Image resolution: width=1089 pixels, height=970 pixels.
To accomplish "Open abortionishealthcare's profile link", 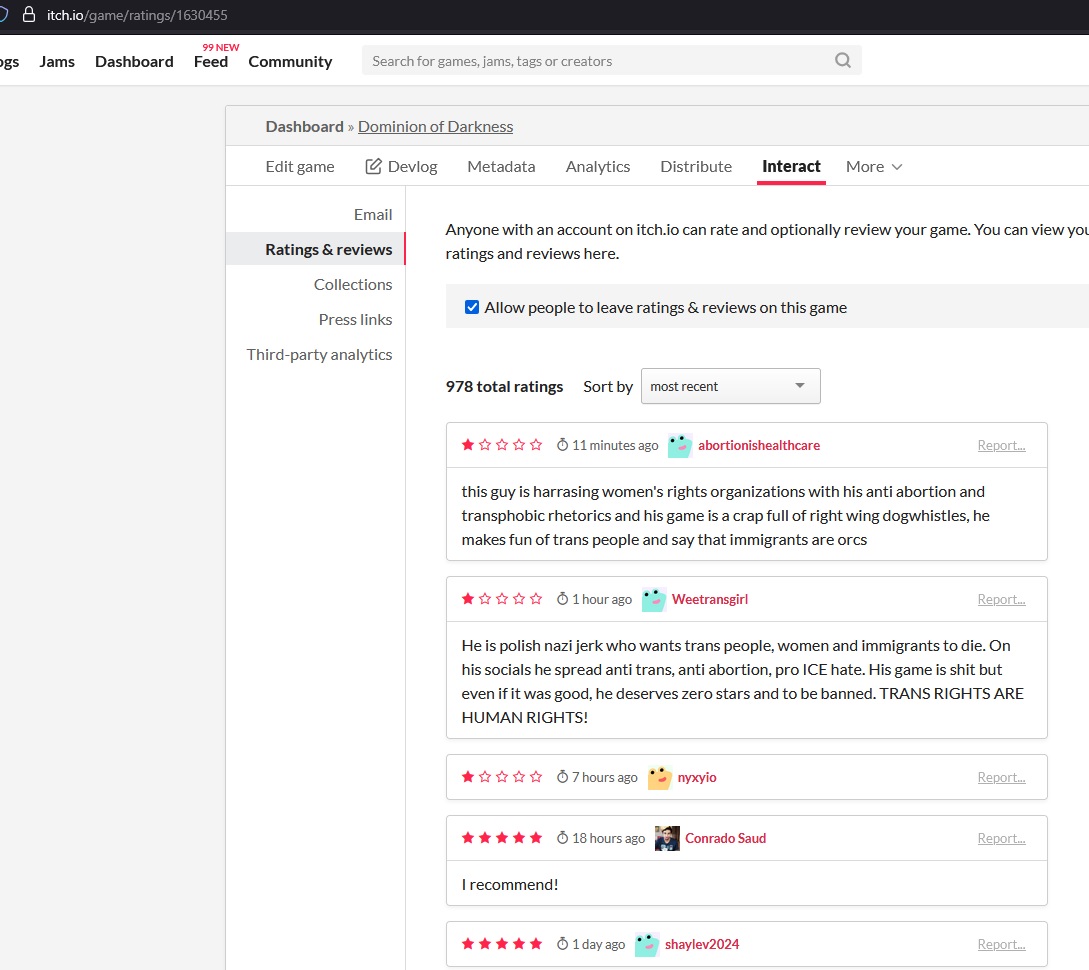I will [759, 445].
